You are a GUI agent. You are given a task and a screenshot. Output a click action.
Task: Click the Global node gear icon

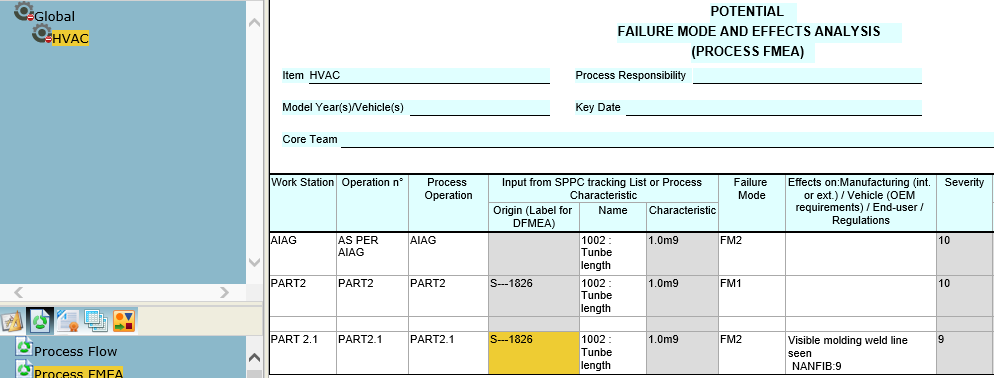[x=23, y=11]
